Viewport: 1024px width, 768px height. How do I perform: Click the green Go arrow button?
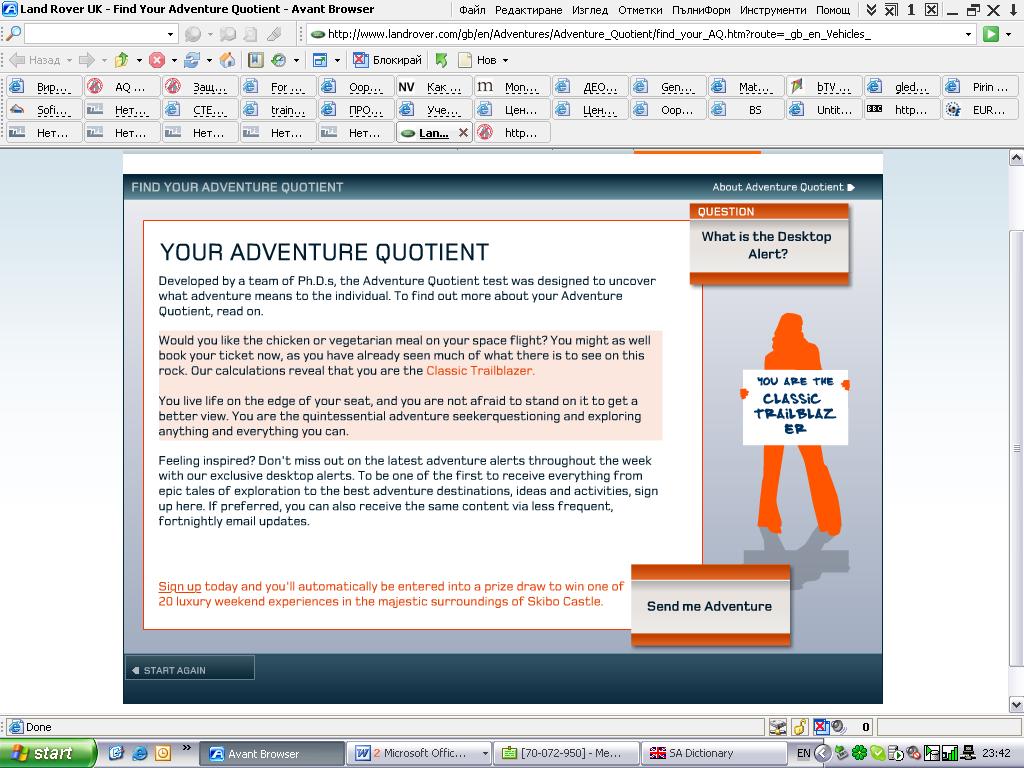pyautogui.click(x=991, y=34)
